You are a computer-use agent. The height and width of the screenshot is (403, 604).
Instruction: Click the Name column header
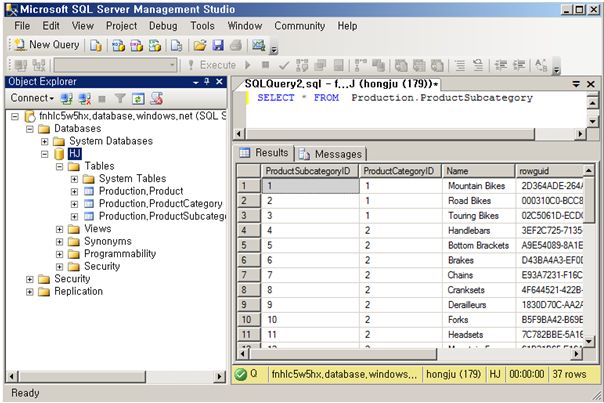pyautogui.click(x=478, y=171)
